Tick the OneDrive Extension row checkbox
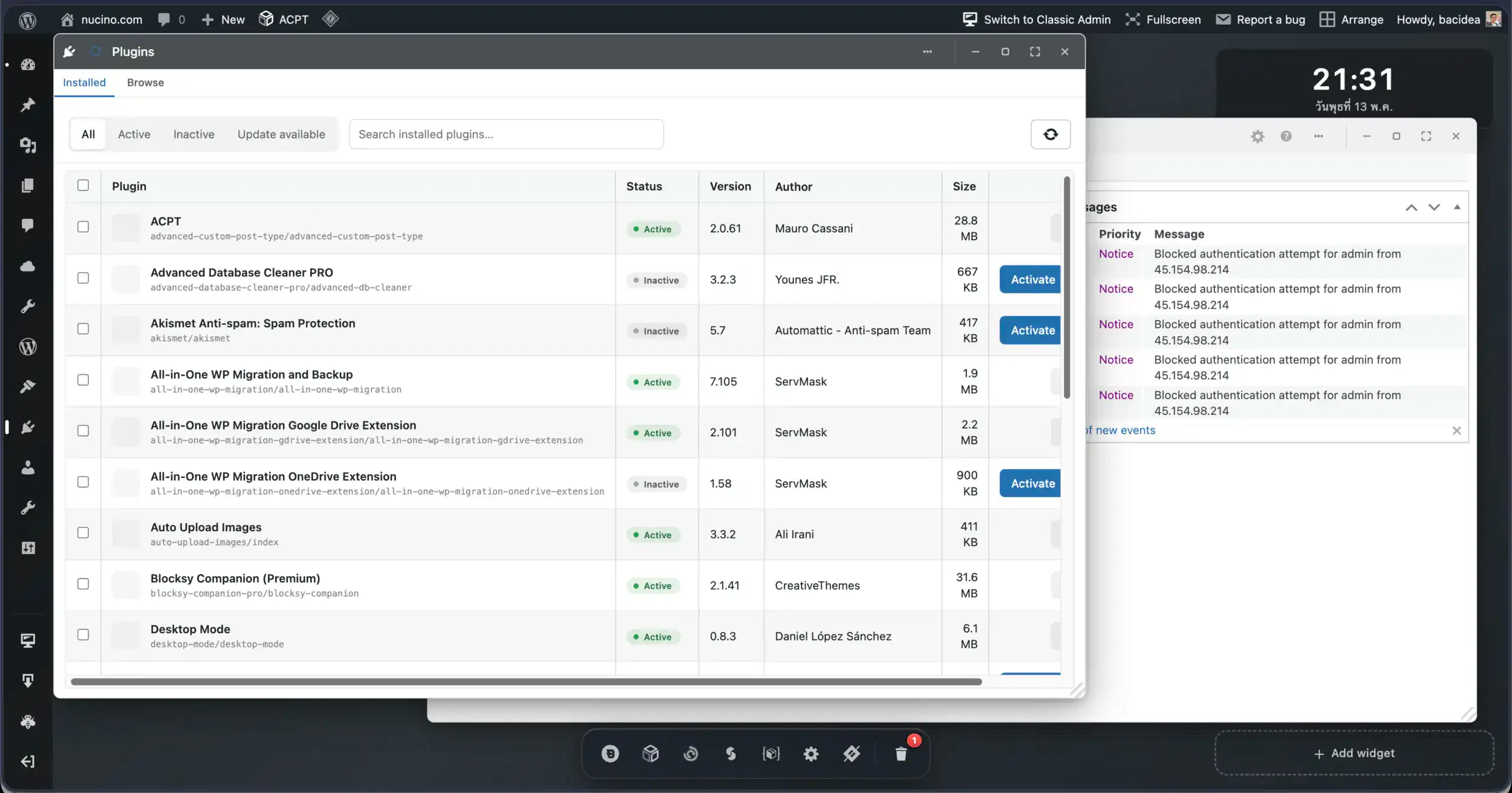The height and width of the screenshot is (793, 1512). pyautogui.click(x=83, y=481)
